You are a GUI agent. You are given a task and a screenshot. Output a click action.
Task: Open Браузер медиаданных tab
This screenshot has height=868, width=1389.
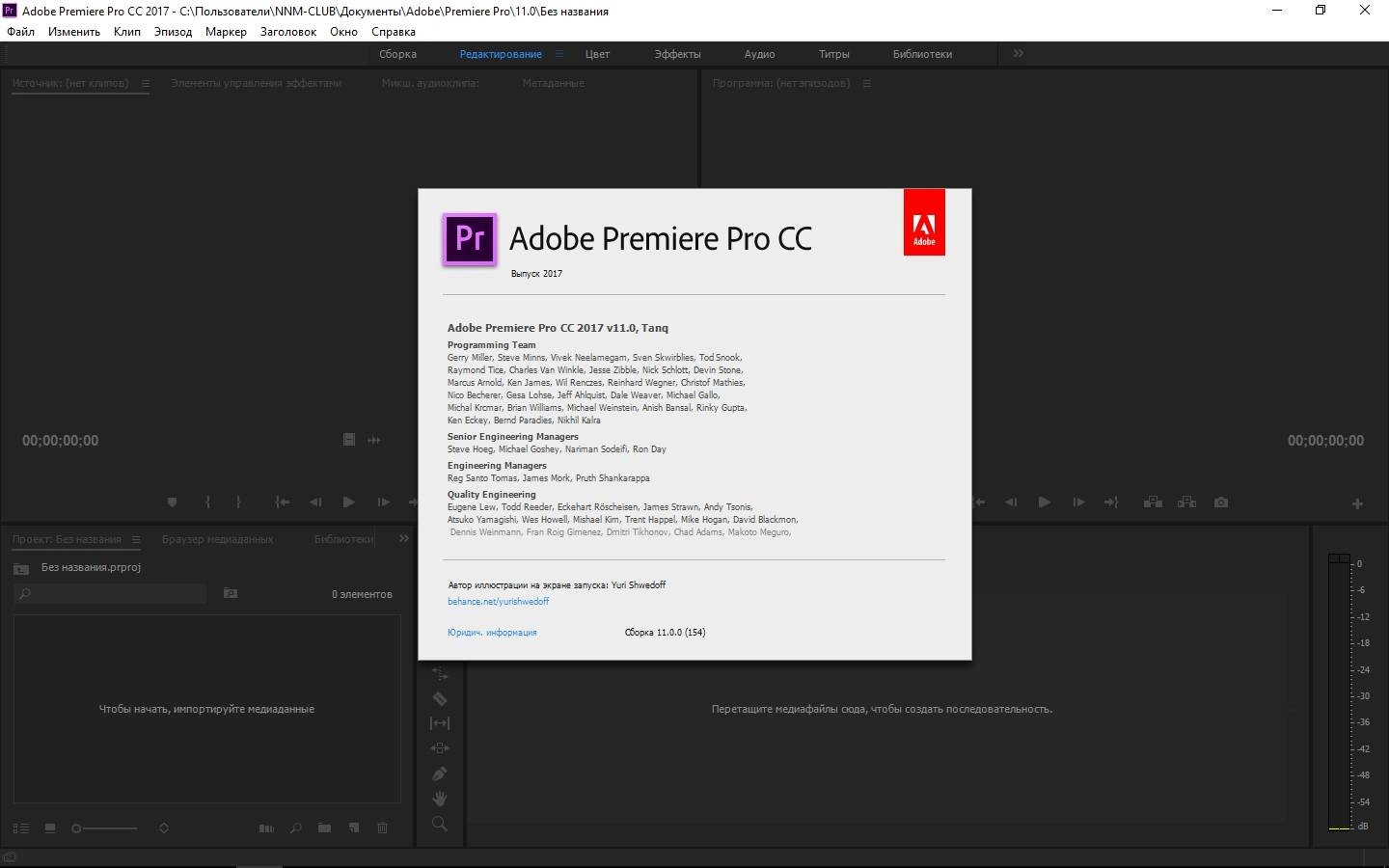tap(217, 540)
